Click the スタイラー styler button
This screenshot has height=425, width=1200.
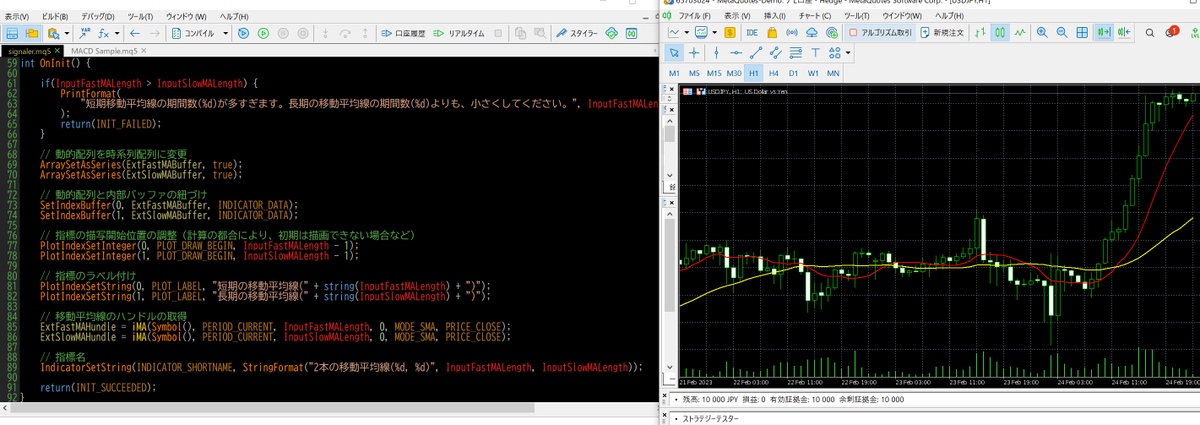click(x=576, y=33)
